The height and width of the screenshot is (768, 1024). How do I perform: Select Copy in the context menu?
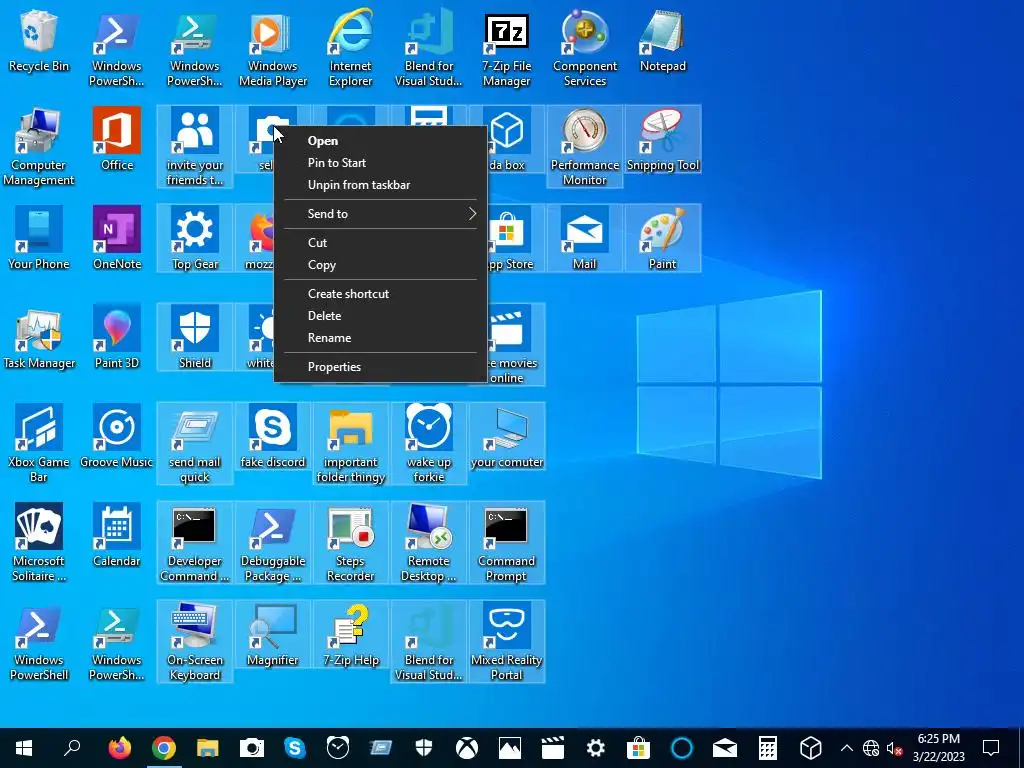[381, 264]
